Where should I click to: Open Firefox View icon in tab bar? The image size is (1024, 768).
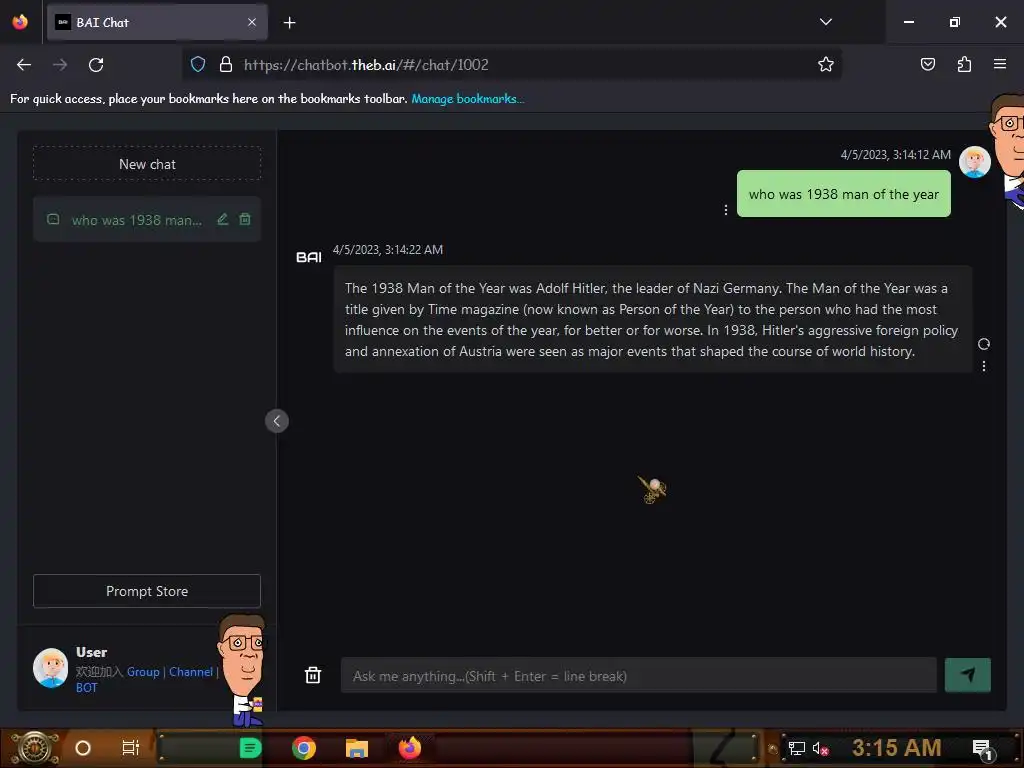pos(20,22)
